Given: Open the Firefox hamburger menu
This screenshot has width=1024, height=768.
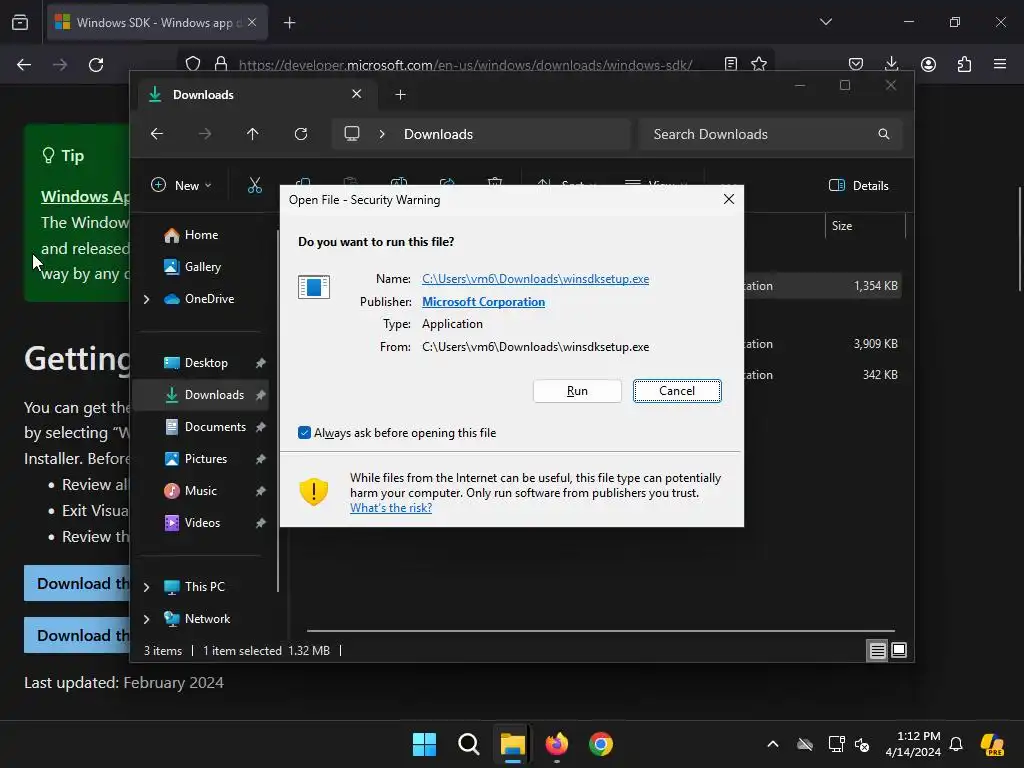Looking at the screenshot, I should click(1000, 64).
